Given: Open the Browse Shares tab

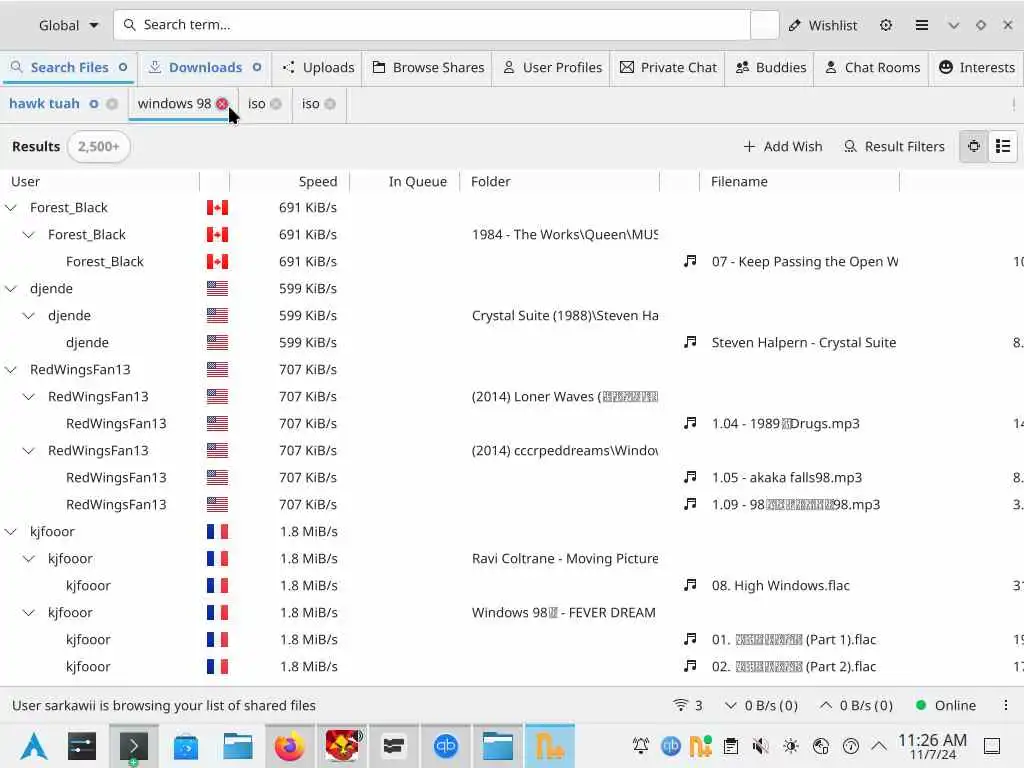Looking at the screenshot, I should coord(428,67).
